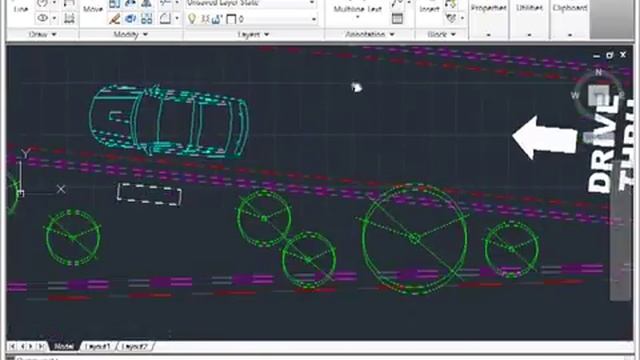Open the Multiline Text dropdown arrow
640x360 pixels.
pyautogui.click(x=358, y=17)
